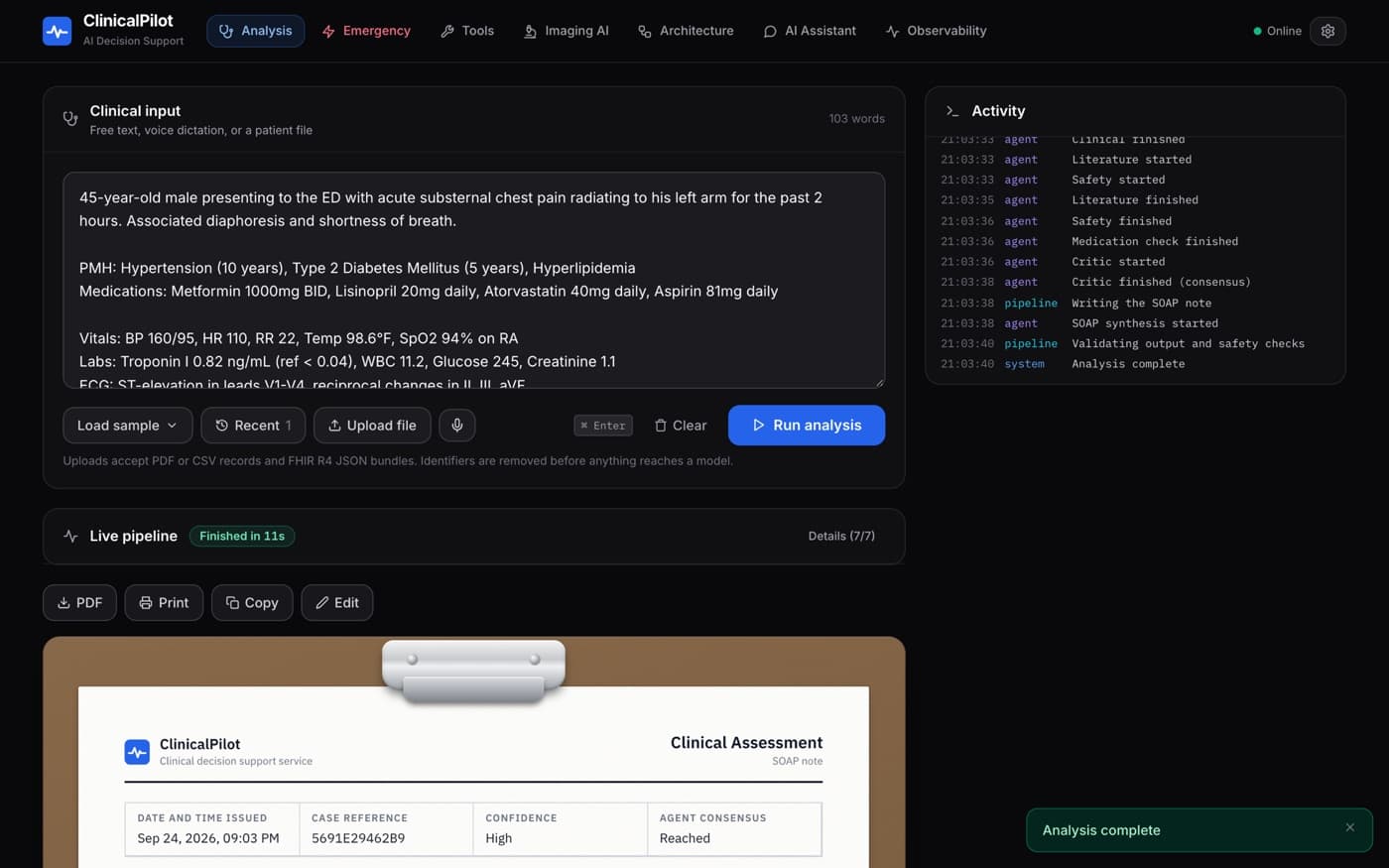Click the Online status indicator

click(x=1277, y=31)
